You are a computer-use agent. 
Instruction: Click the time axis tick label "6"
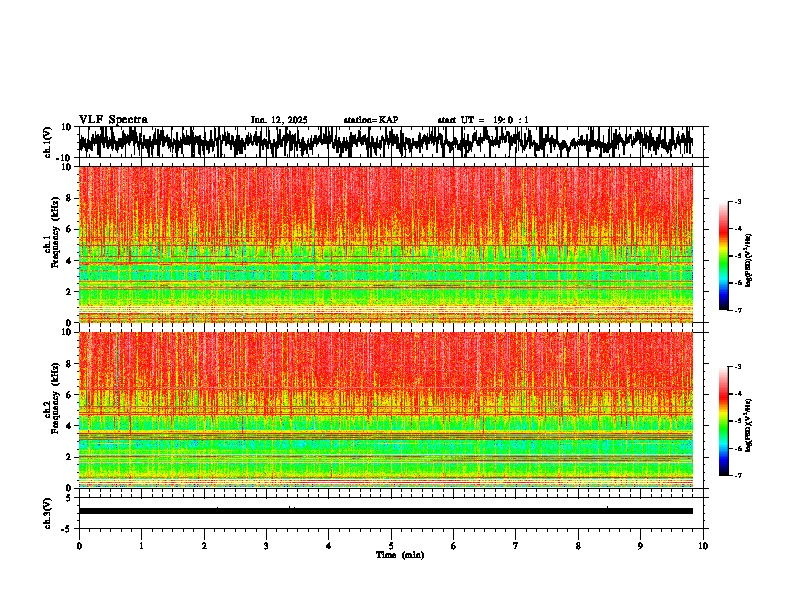click(453, 546)
